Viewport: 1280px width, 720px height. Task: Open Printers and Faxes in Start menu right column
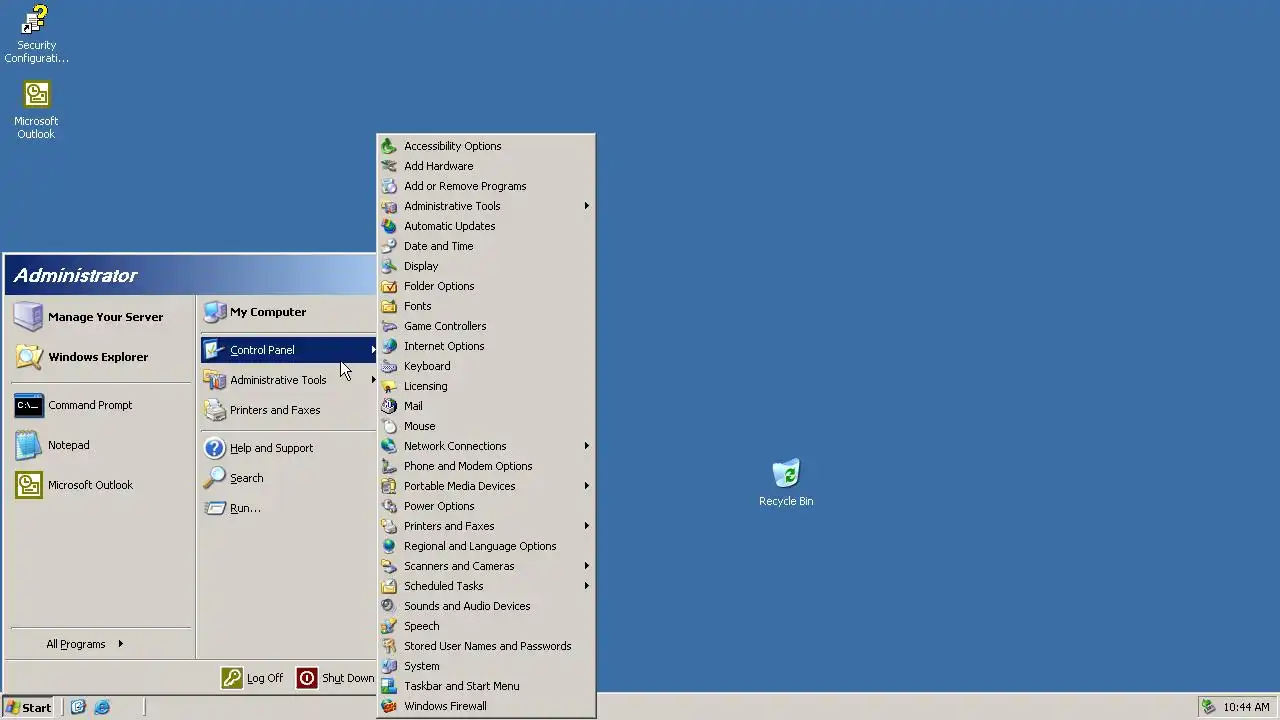point(288,410)
